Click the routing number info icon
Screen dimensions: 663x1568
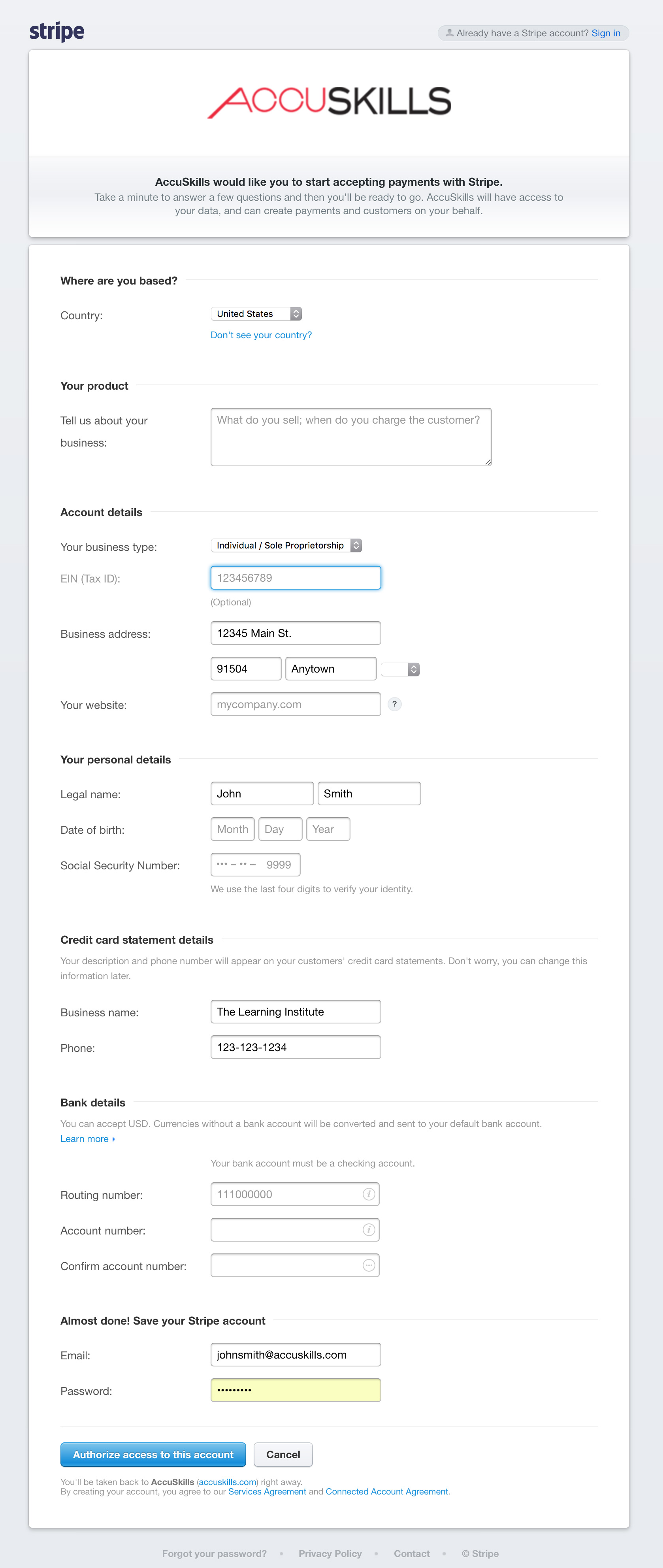tap(368, 1194)
